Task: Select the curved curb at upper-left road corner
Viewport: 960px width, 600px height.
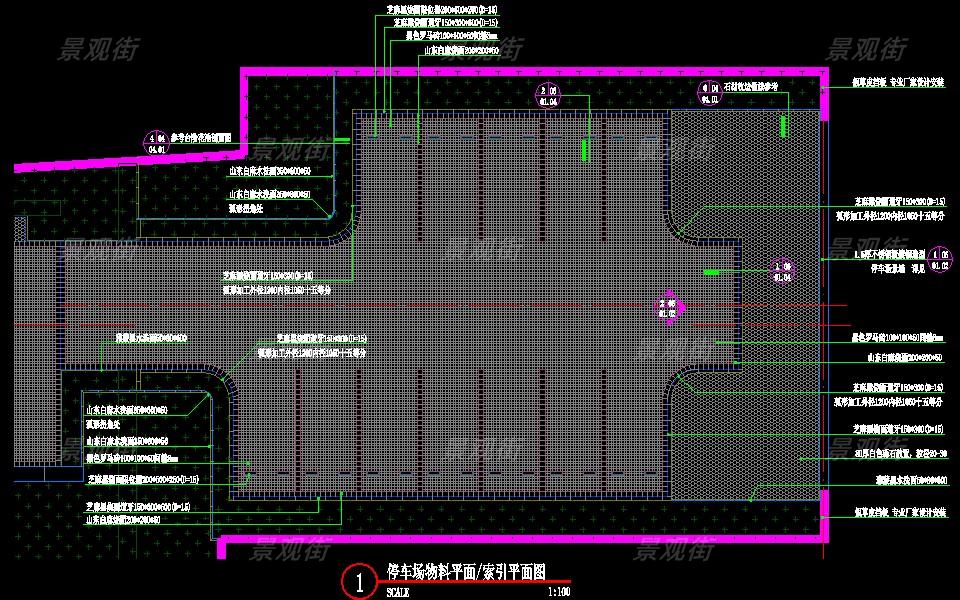Action: click(346, 233)
